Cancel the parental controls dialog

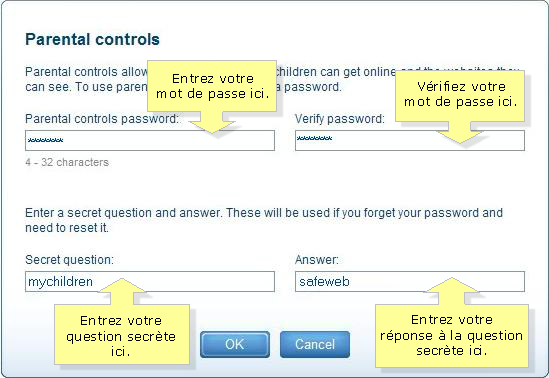(x=315, y=344)
